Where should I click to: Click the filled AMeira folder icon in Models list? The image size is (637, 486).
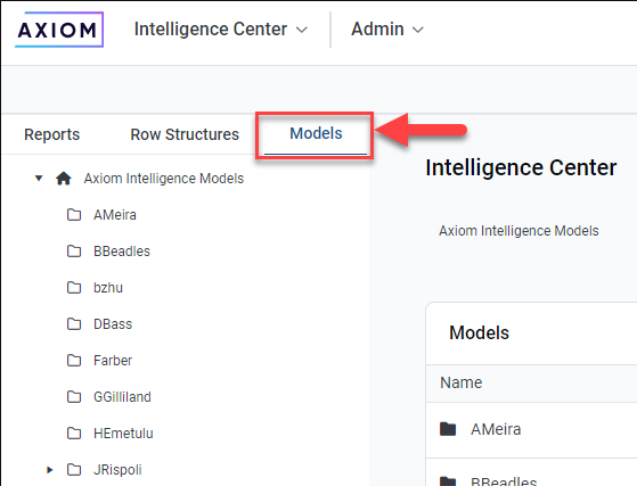448,430
